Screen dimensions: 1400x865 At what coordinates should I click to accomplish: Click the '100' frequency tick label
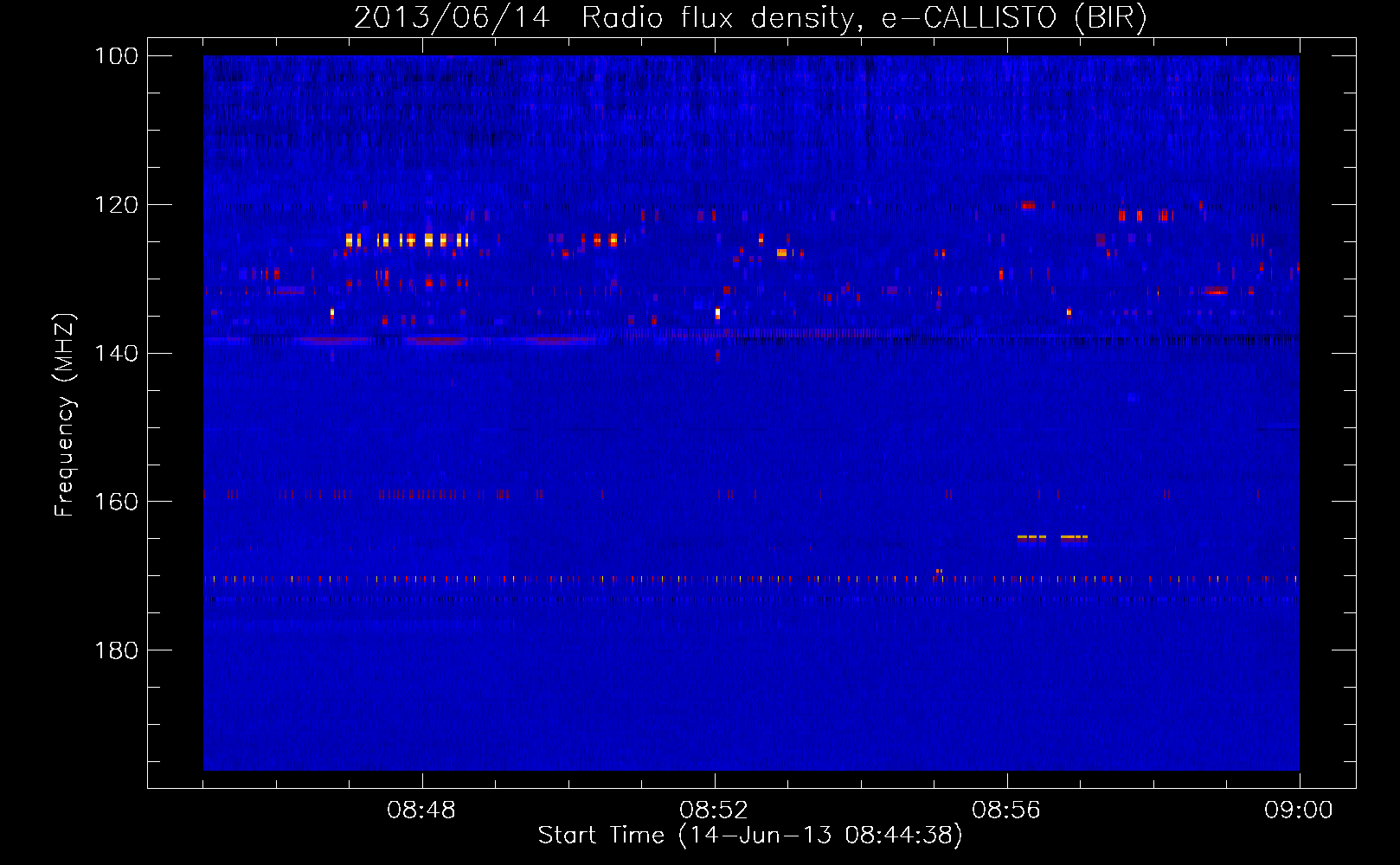[117, 56]
